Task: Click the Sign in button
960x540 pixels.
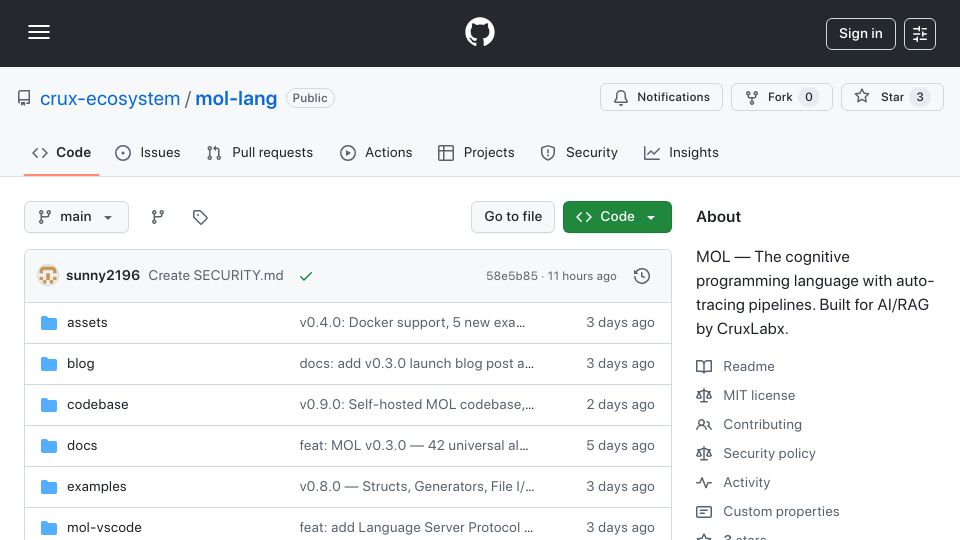Action: (x=860, y=34)
